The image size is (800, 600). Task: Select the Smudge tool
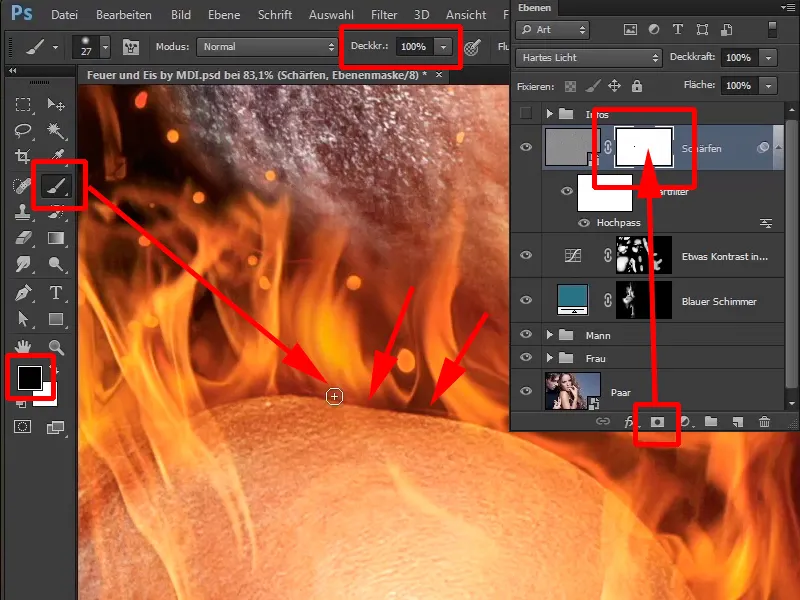[x=23, y=263]
